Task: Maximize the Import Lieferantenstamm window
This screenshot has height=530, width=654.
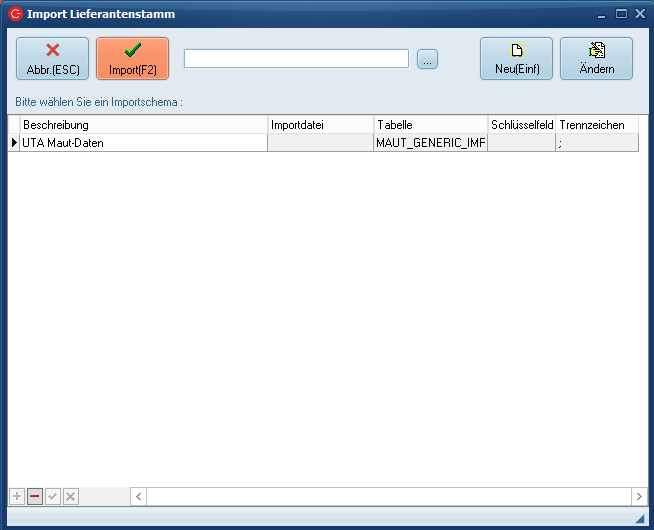Action: (621, 14)
